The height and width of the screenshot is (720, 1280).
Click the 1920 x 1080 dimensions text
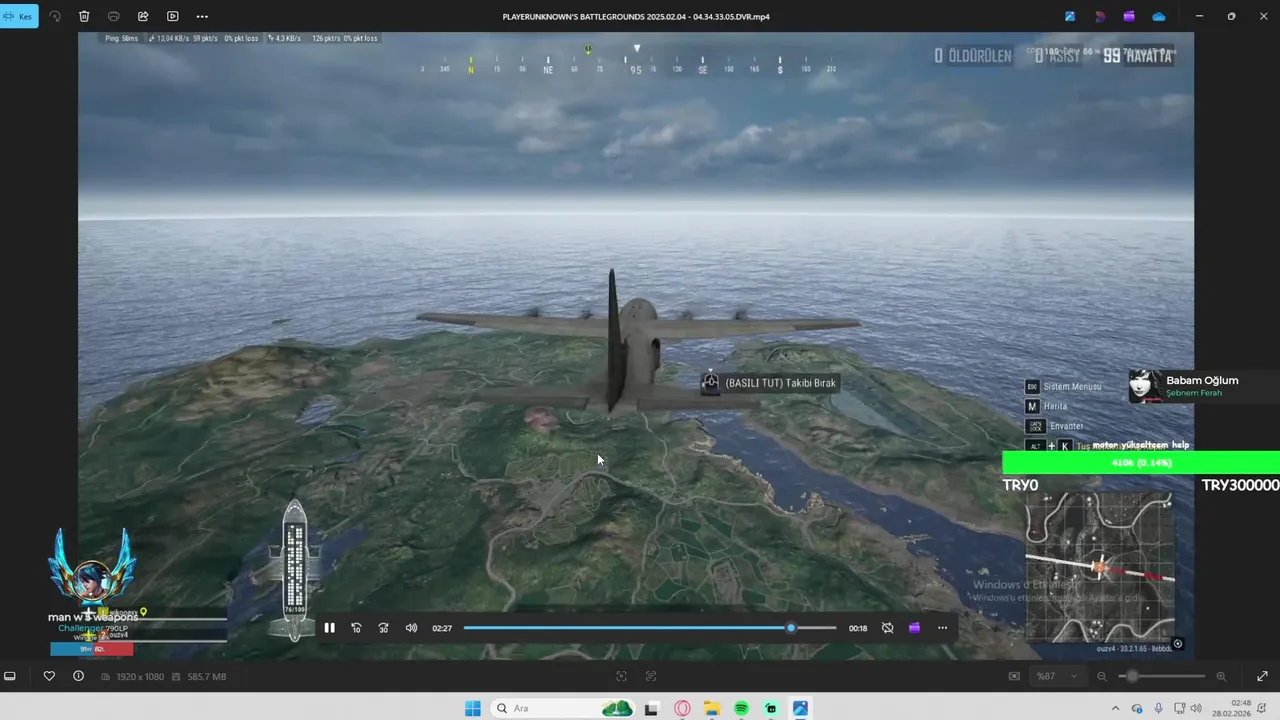click(140, 677)
